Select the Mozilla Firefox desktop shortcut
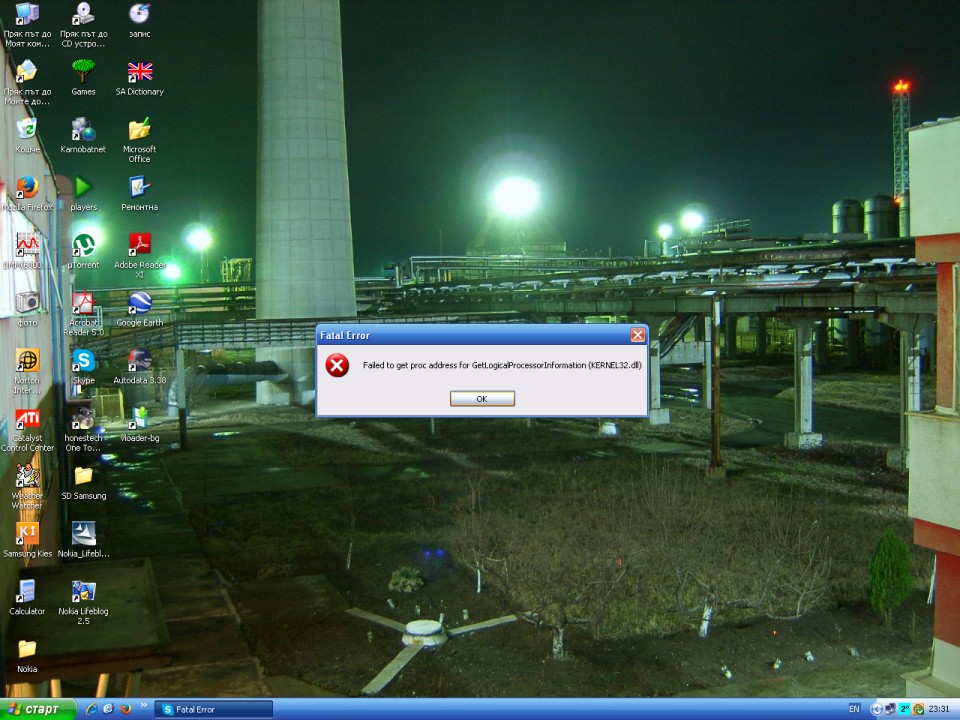Viewport: 960px width, 720px height. tap(28, 193)
